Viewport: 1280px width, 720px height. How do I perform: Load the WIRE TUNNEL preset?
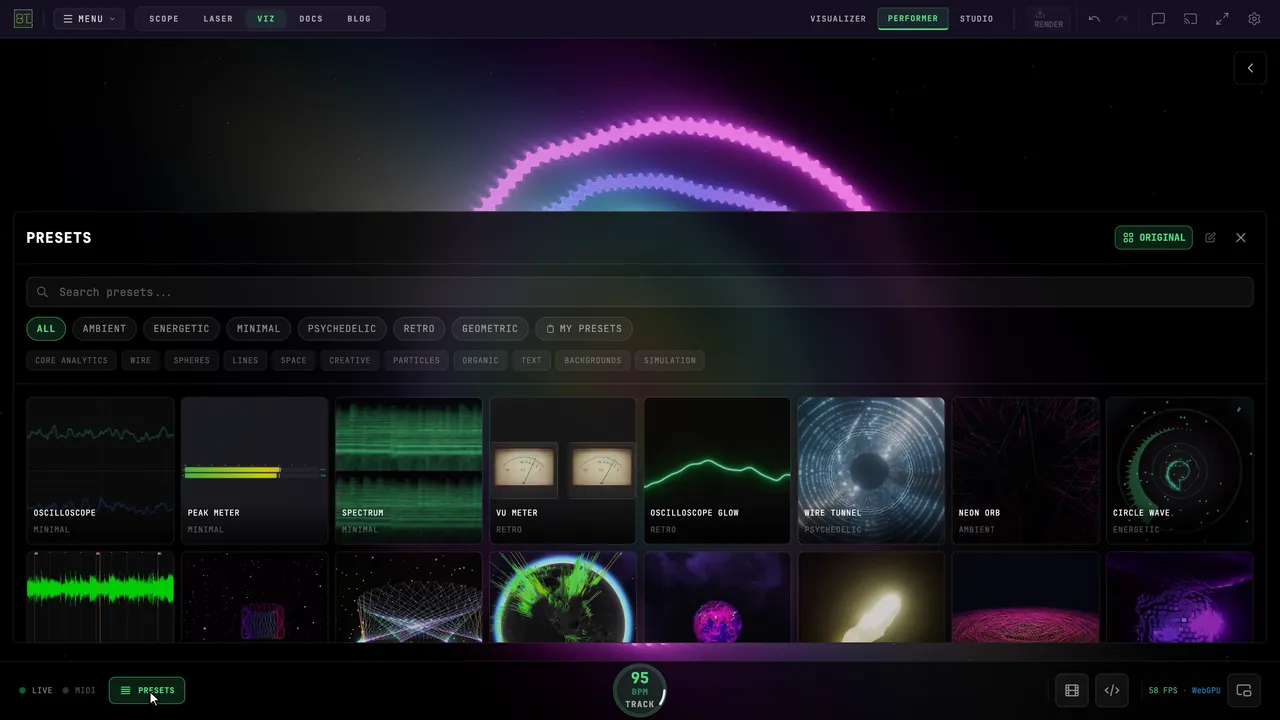pyautogui.click(x=871, y=470)
